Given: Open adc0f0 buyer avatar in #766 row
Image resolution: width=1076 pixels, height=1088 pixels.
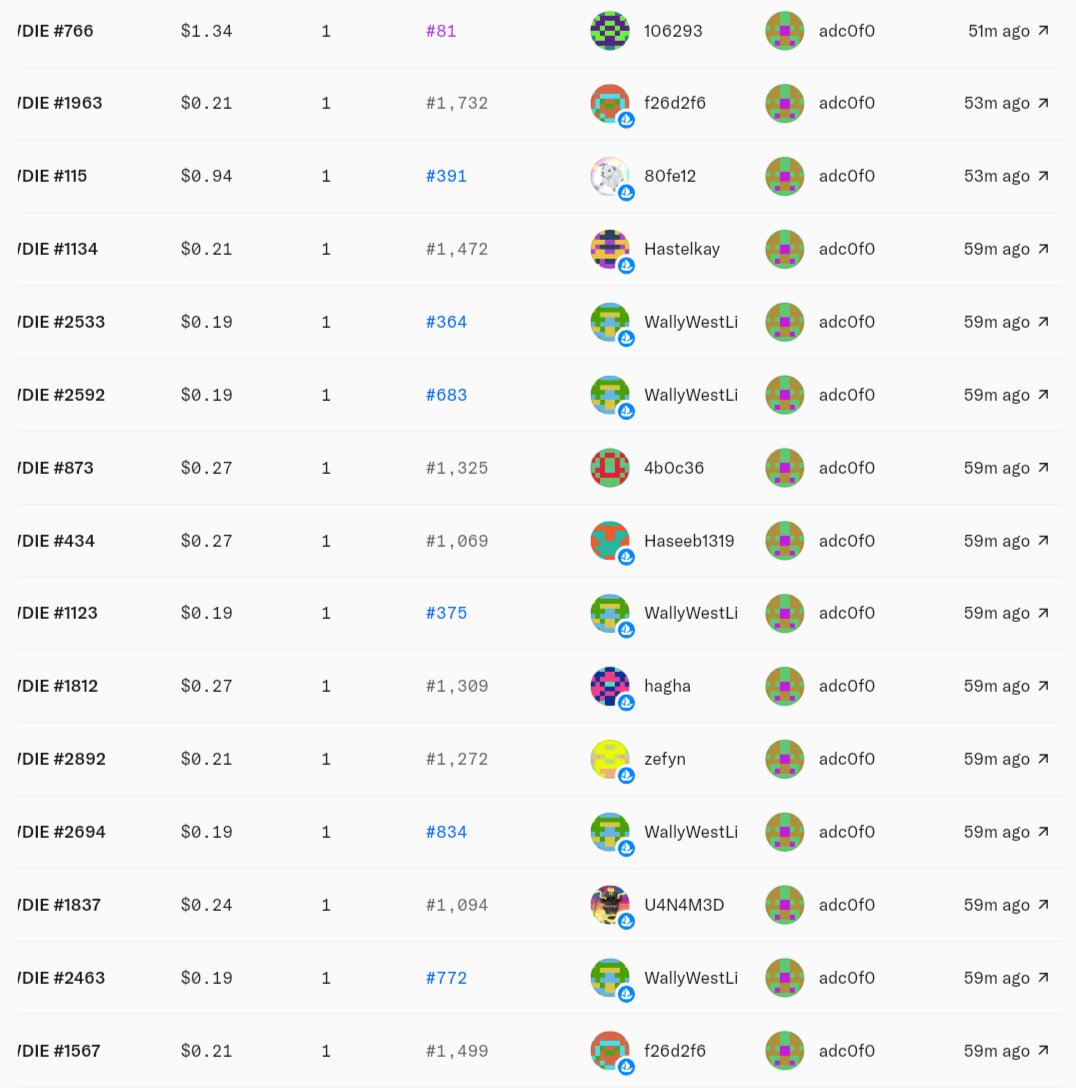Looking at the screenshot, I should tap(785, 31).
